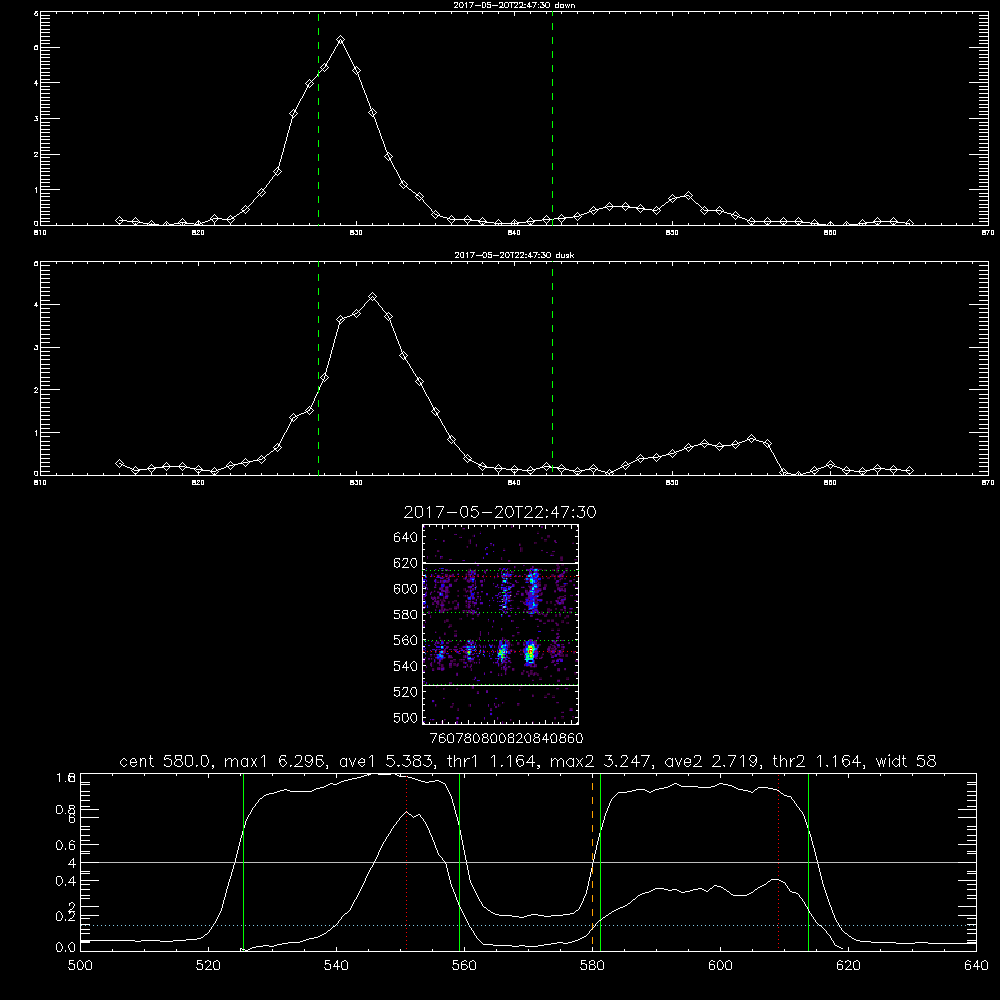The width and height of the screenshot is (1000, 1000).
Task: Click the solid green line near 614 in bottom plot
Action: (x=809, y=862)
